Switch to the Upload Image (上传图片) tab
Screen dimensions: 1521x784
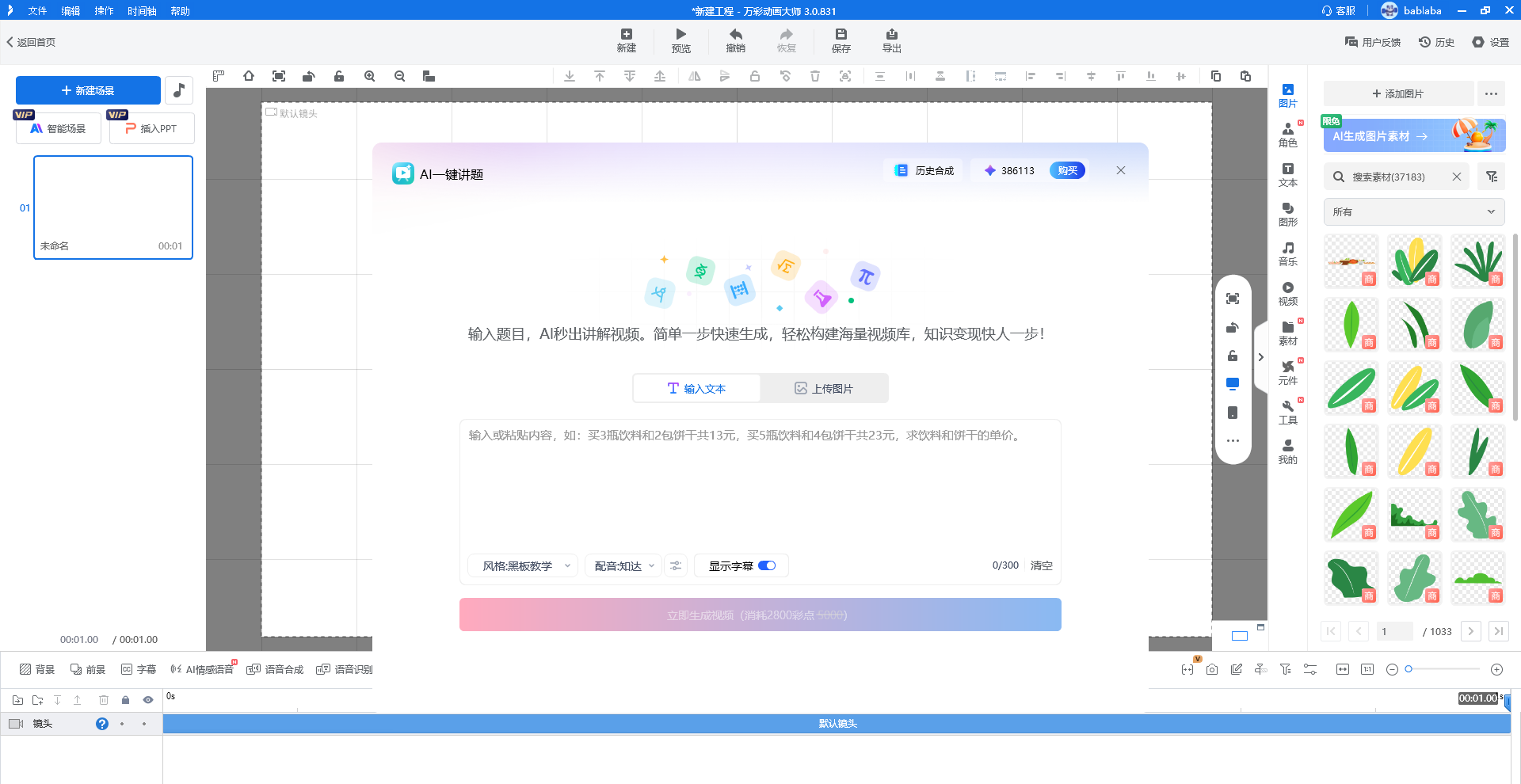click(824, 388)
